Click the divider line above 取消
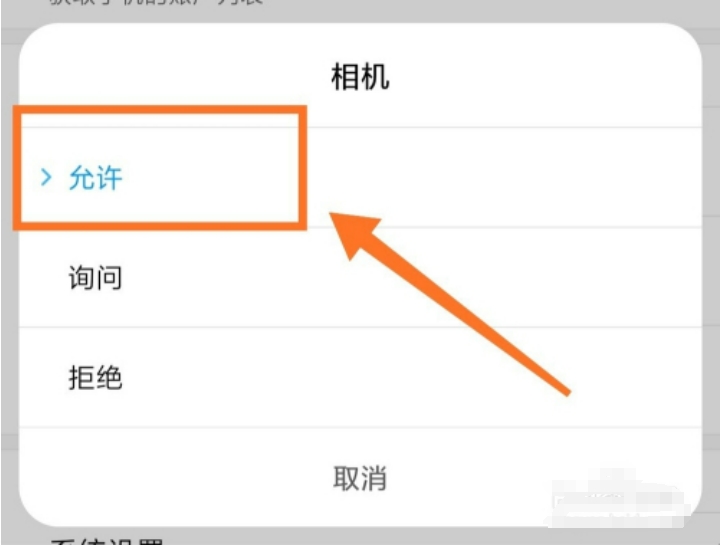 coord(360,427)
